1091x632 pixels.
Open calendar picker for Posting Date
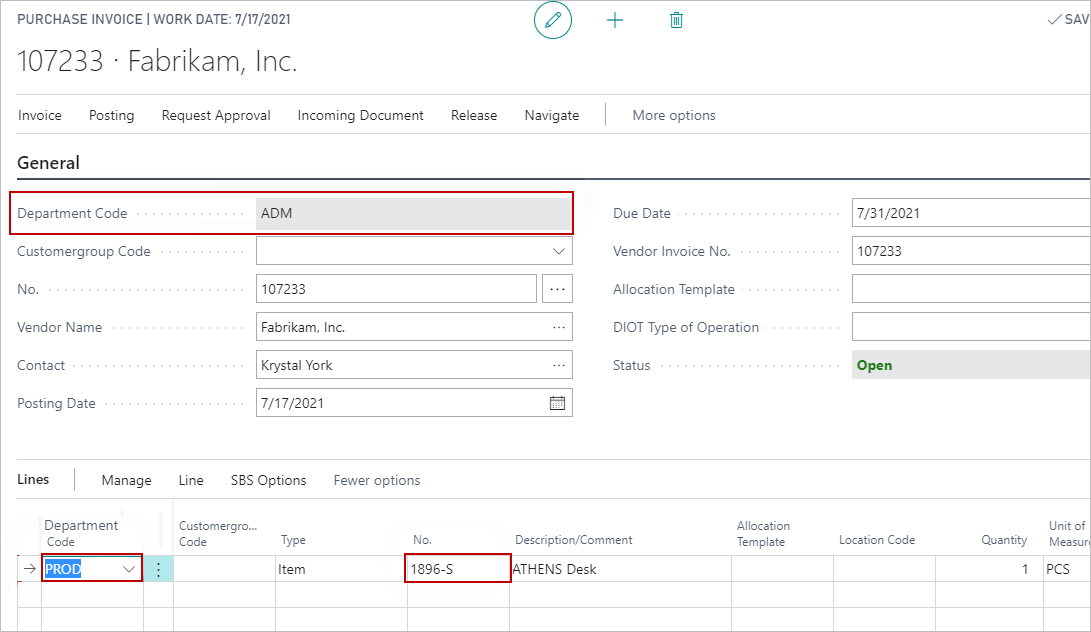tap(557, 403)
